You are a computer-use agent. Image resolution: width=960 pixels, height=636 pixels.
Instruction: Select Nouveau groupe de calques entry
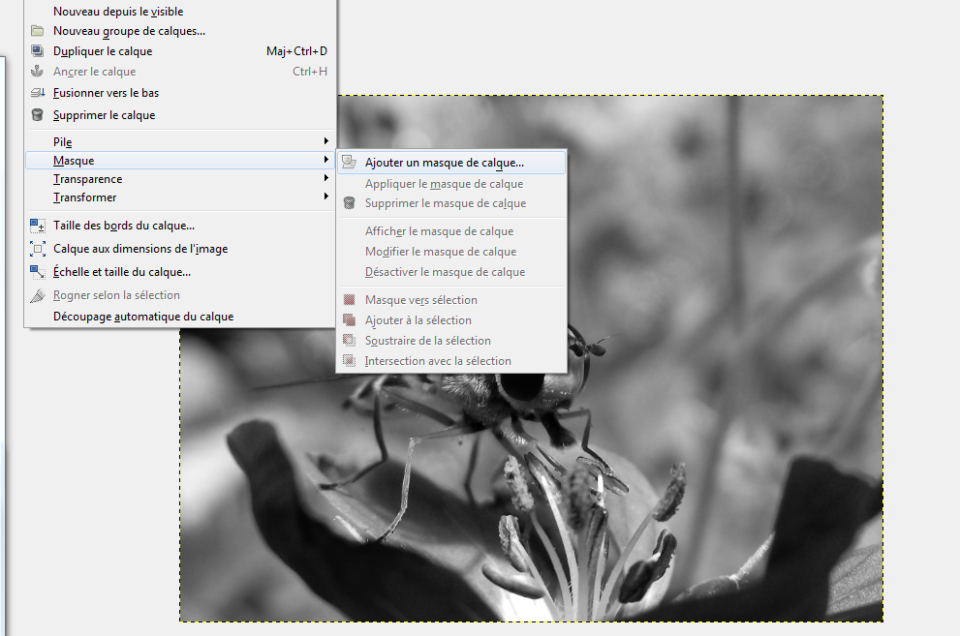(x=179, y=31)
